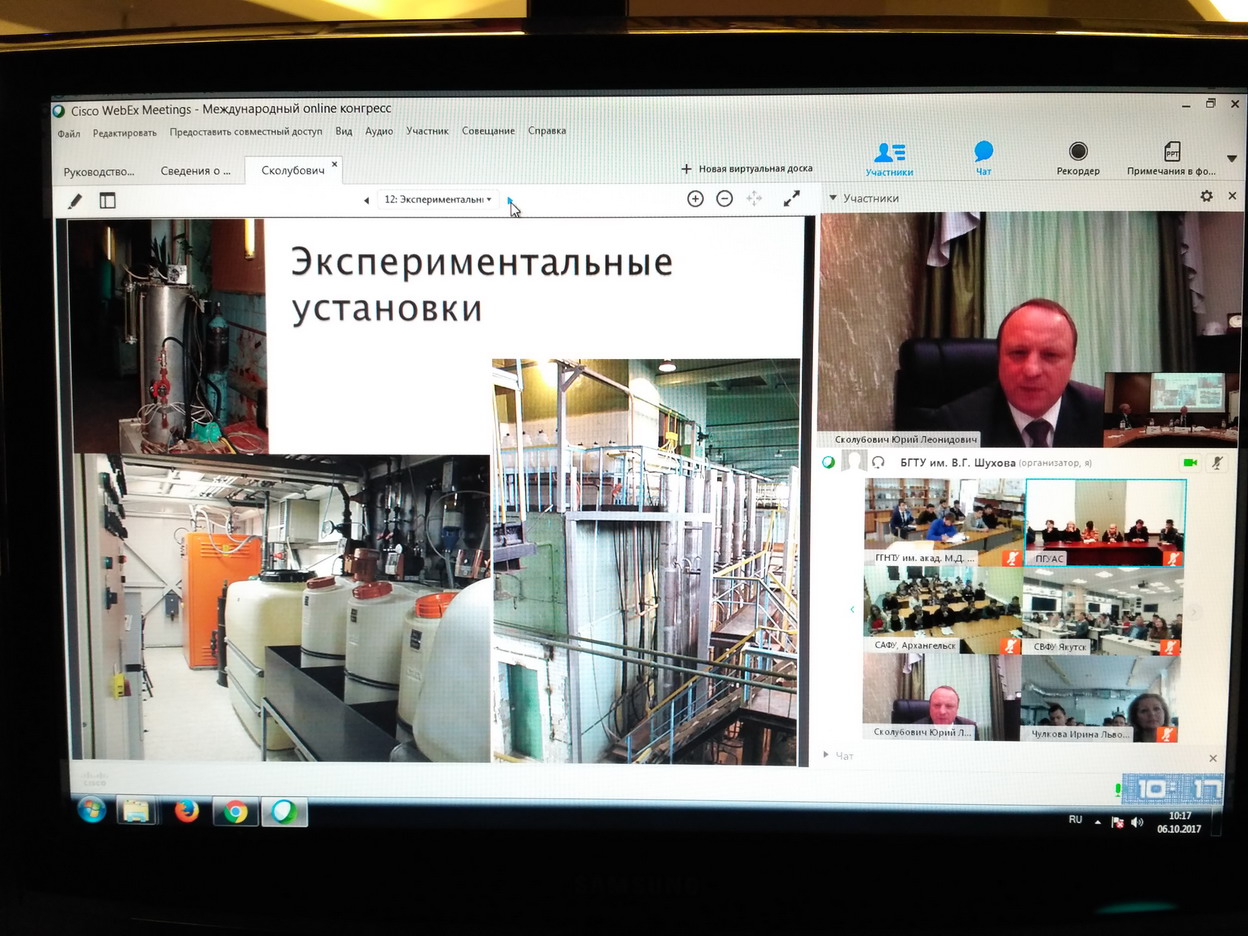Unmute the САФУ, Архангельск participant
Viewport: 1248px width, 936px height.
1011,646
